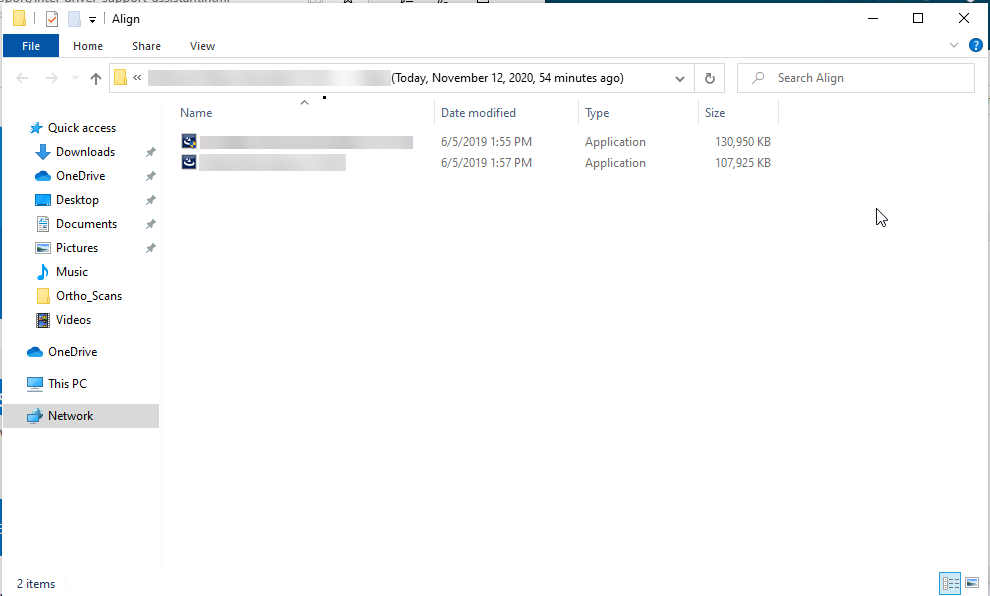Switch to Large icons view layout

click(x=972, y=583)
